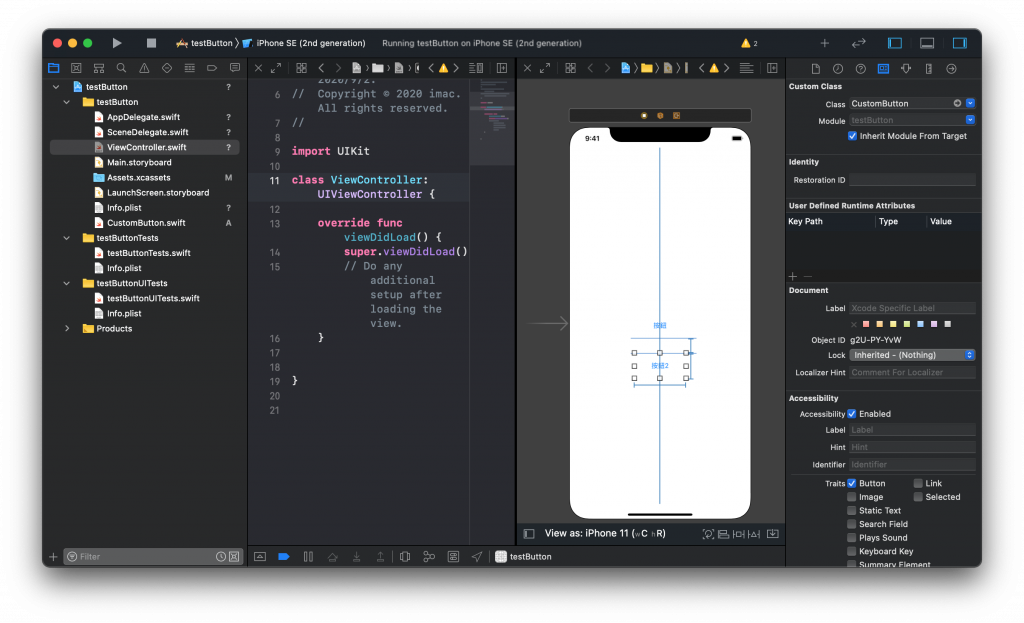
Task: Toggle the right inspector panel
Action: [x=959, y=43]
